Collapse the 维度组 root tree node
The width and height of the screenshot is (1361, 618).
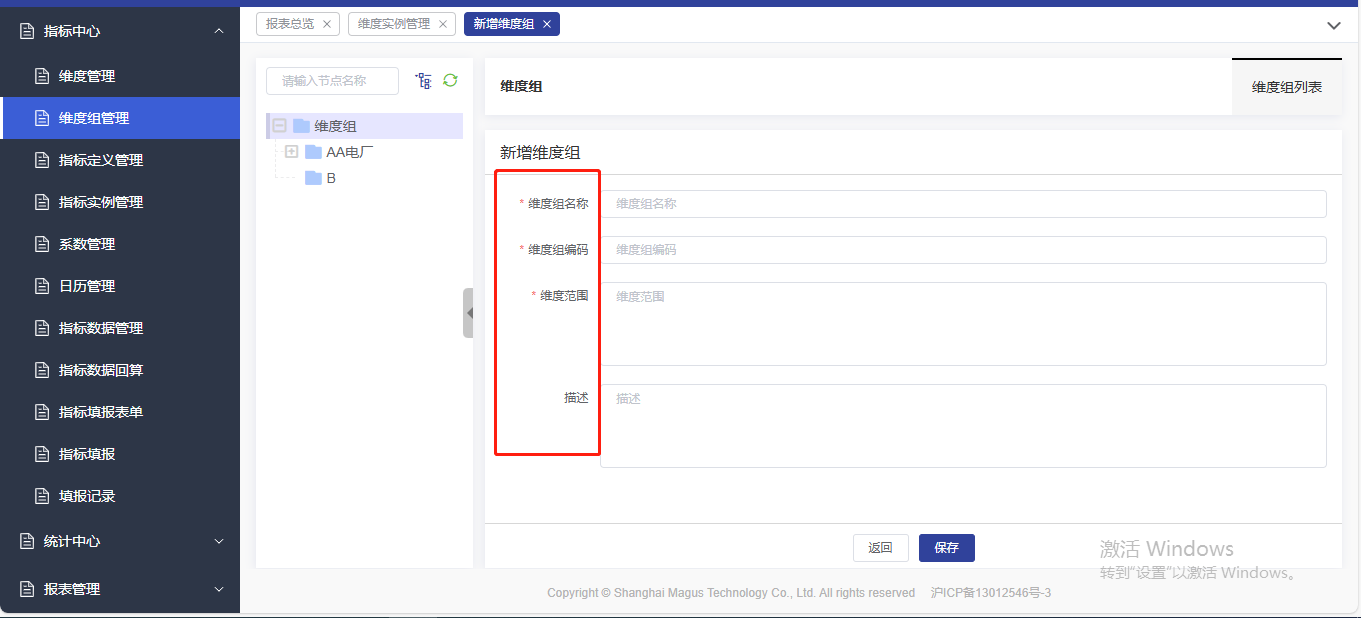(280, 126)
